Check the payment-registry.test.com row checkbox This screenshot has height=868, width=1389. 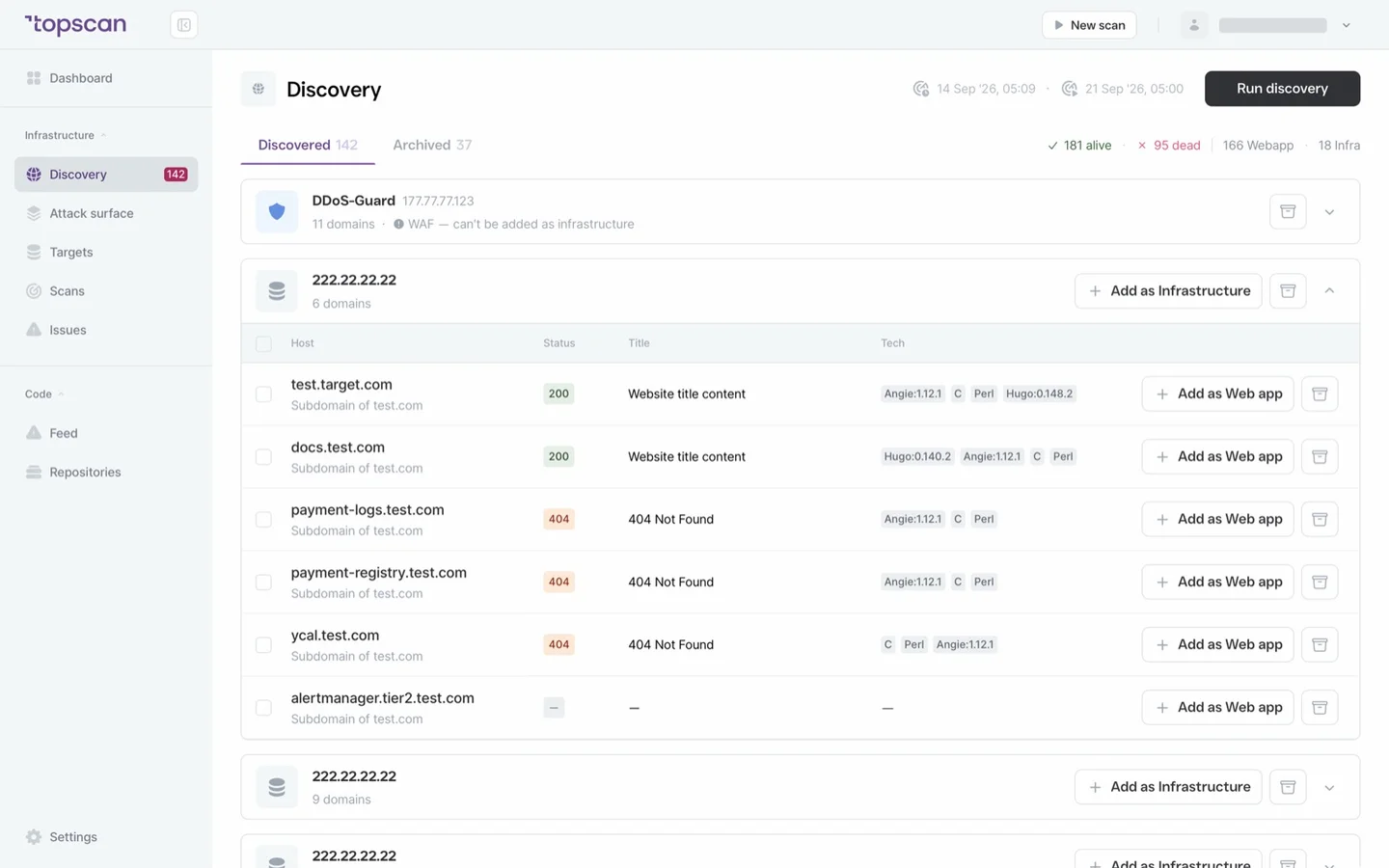(263, 582)
